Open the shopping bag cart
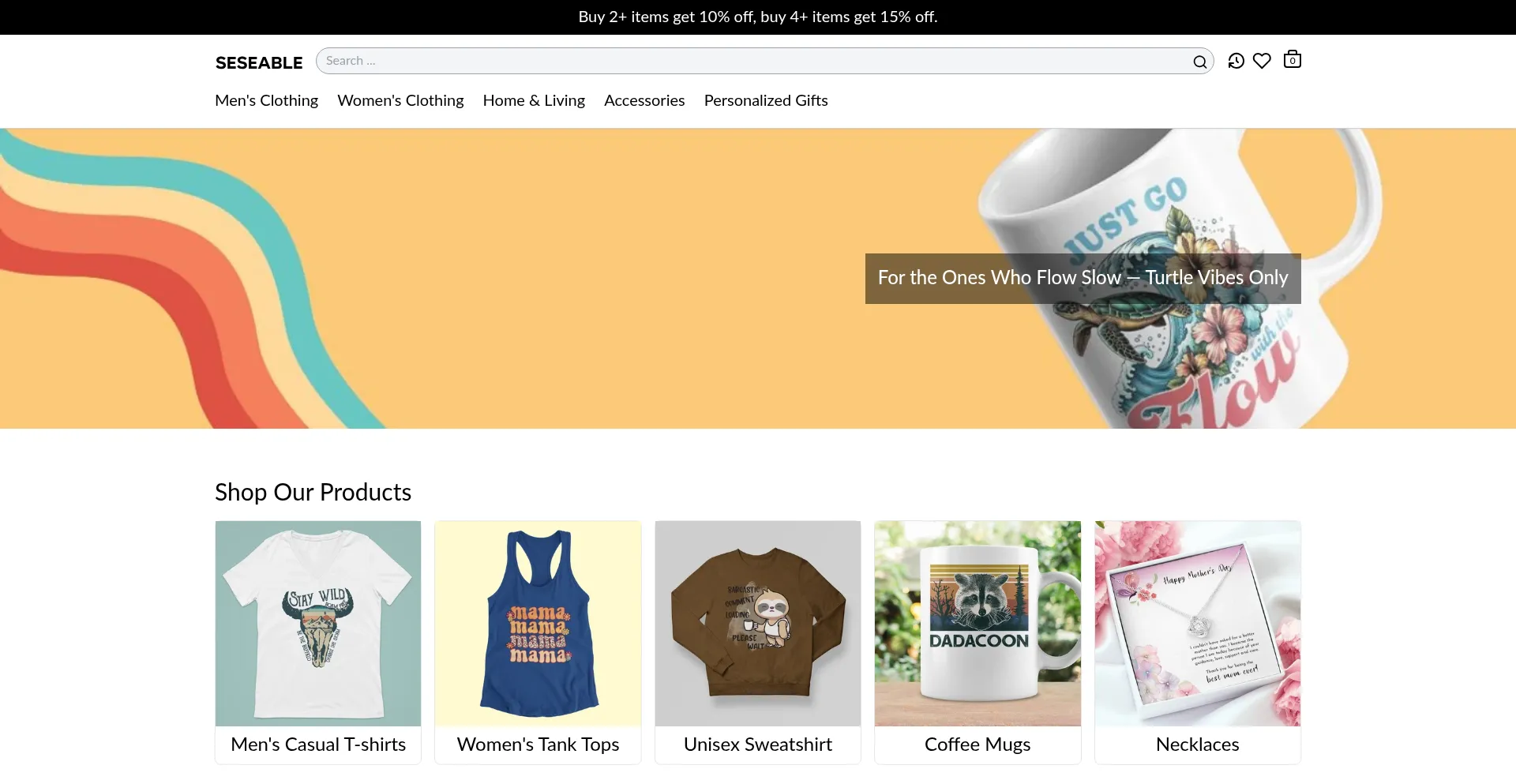 tap(1292, 60)
